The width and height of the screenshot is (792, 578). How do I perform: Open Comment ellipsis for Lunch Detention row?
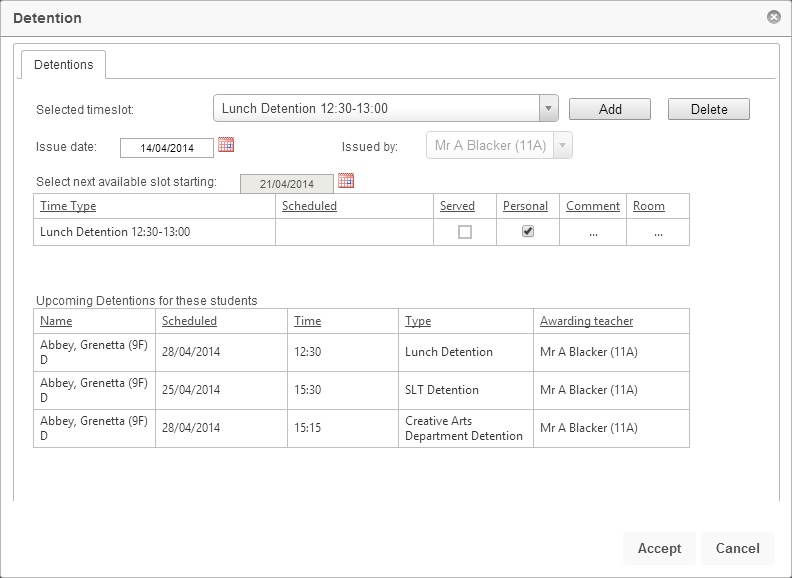click(x=593, y=233)
